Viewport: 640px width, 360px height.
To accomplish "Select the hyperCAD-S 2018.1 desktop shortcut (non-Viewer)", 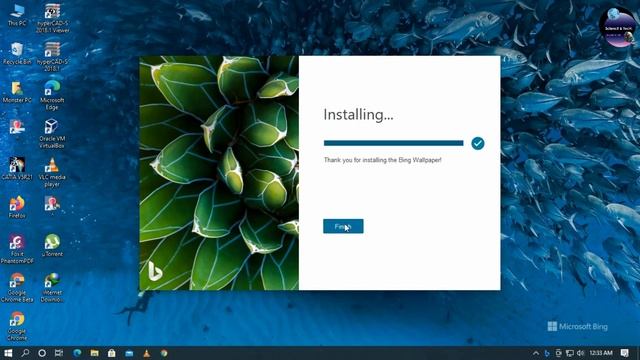I will (52, 57).
